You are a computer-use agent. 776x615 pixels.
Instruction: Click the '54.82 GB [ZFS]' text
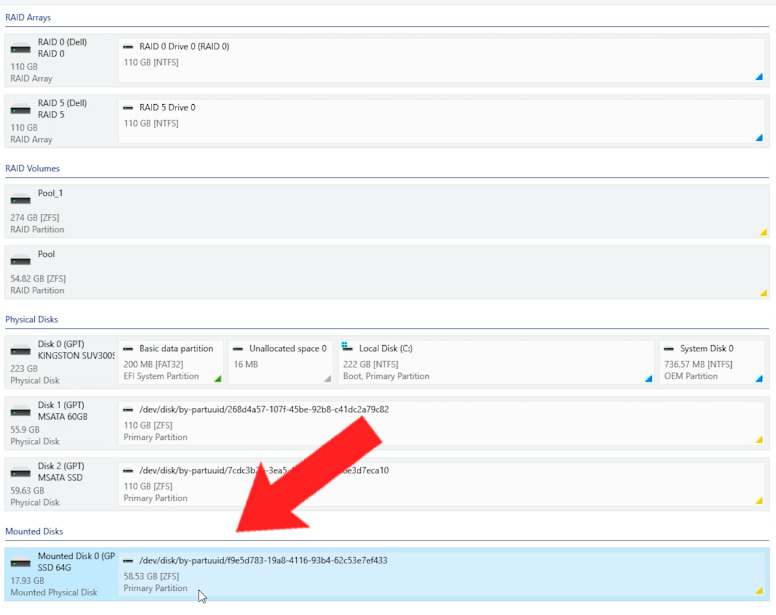click(x=38, y=279)
